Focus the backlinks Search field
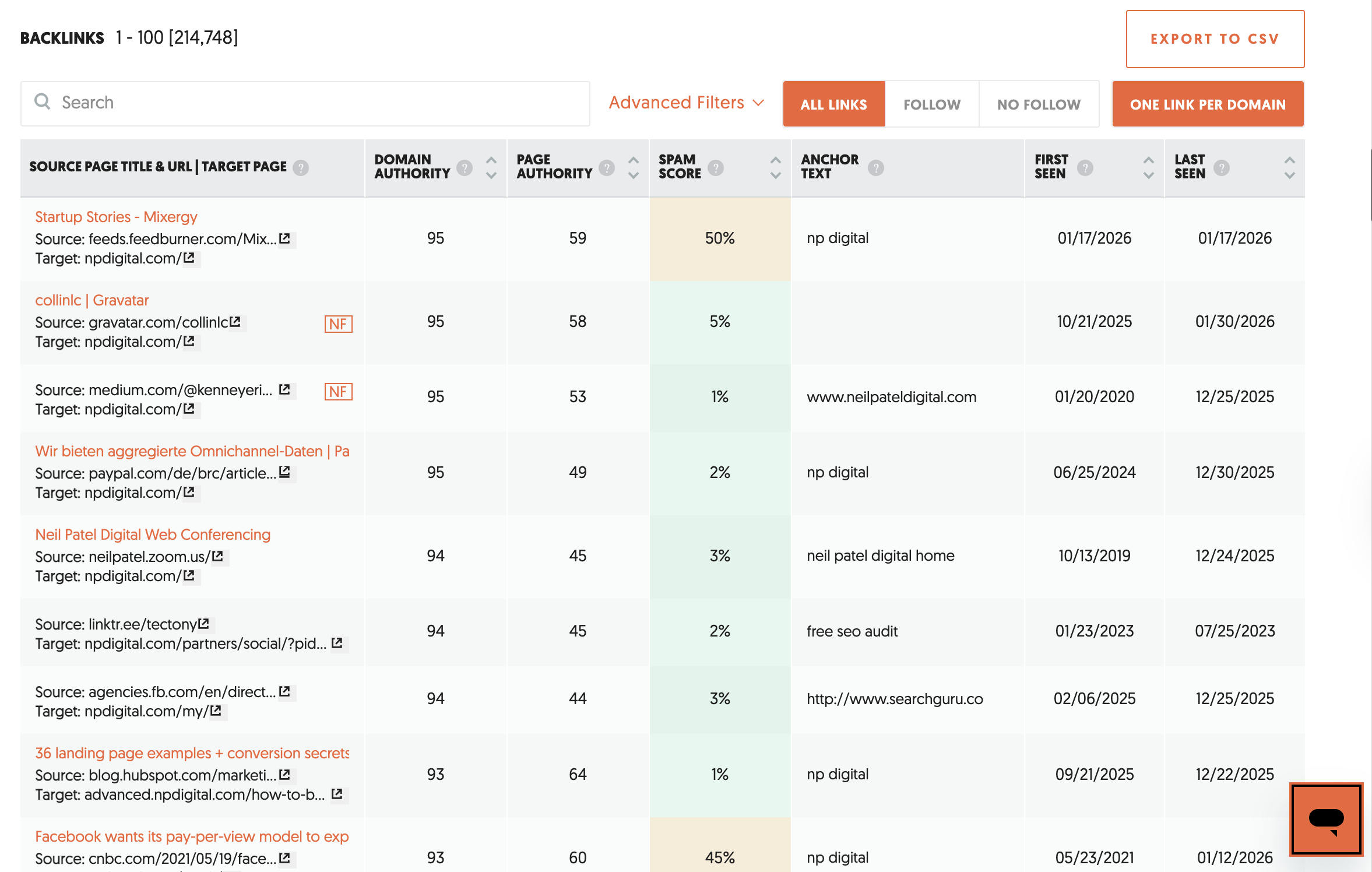The image size is (1372, 872). [x=305, y=103]
